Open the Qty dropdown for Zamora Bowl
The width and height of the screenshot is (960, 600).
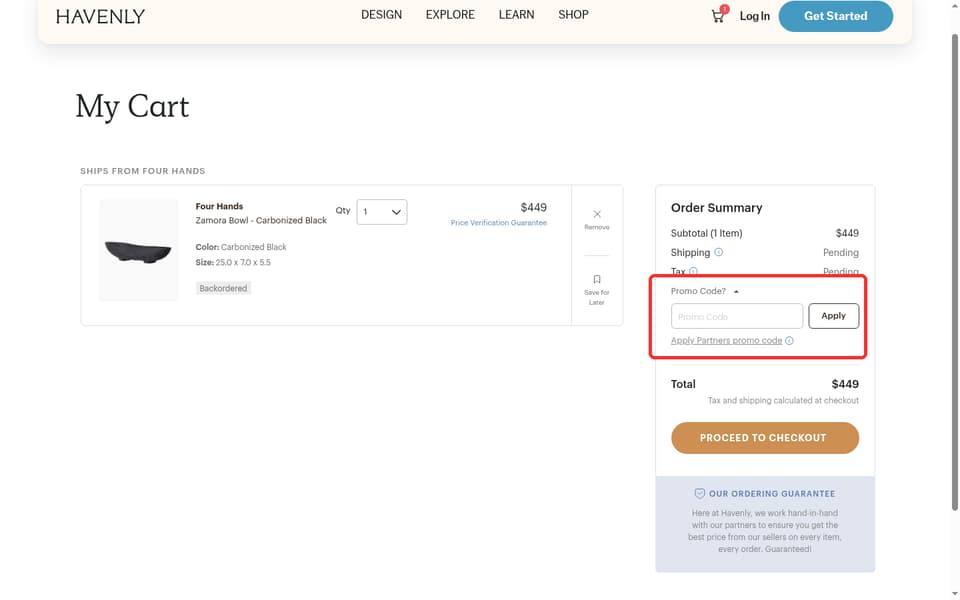tap(382, 212)
